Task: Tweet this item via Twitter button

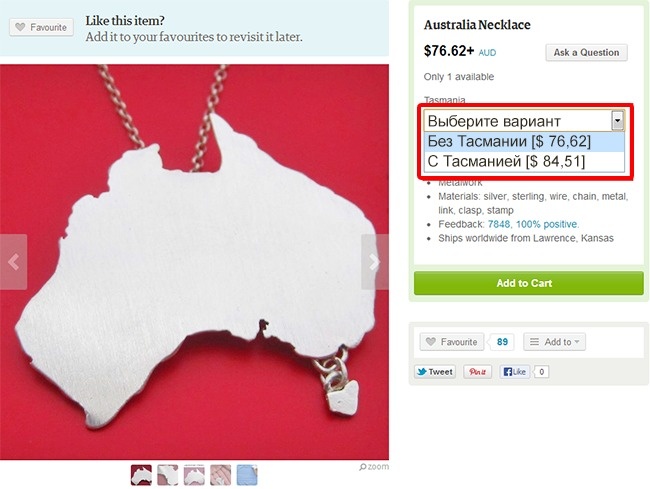Action: coord(435,372)
